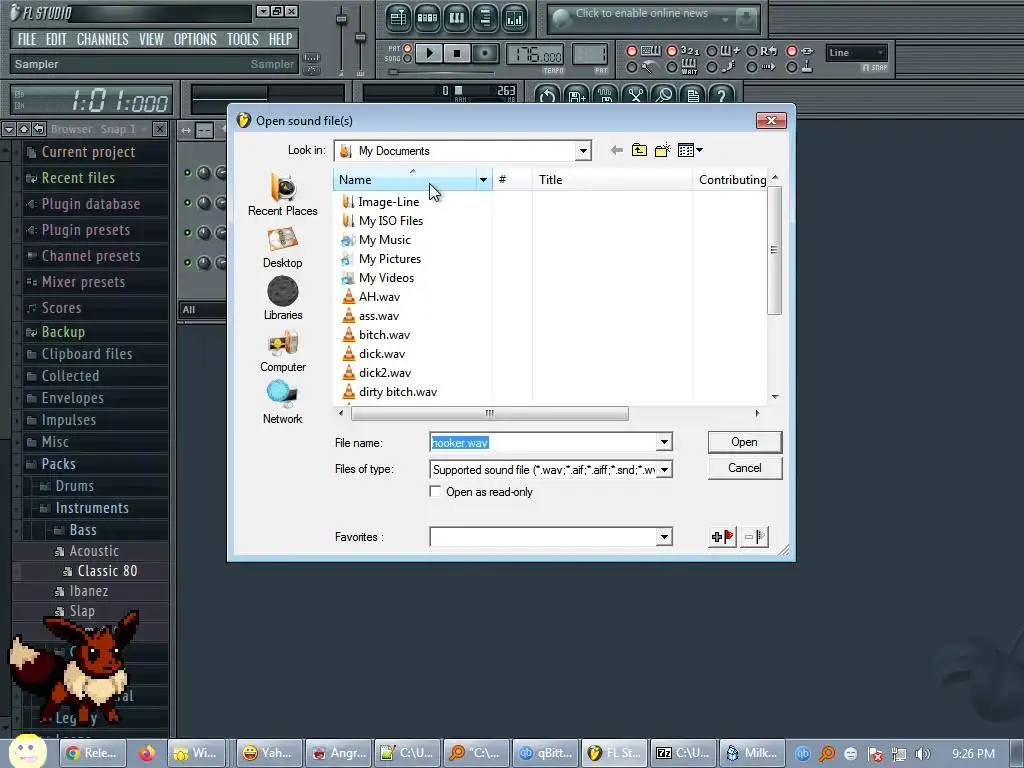1024x768 pixels.
Task: Open the Playlist window from the top toolbar
Action: [398, 18]
